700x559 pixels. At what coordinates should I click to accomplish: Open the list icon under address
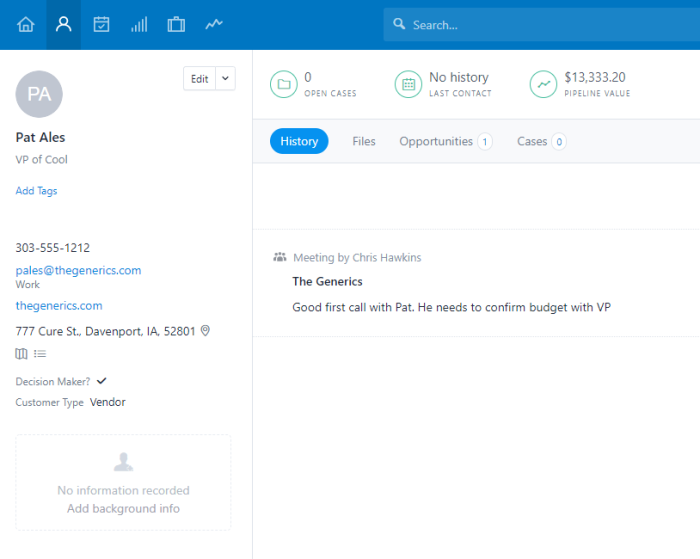pos(40,354)
